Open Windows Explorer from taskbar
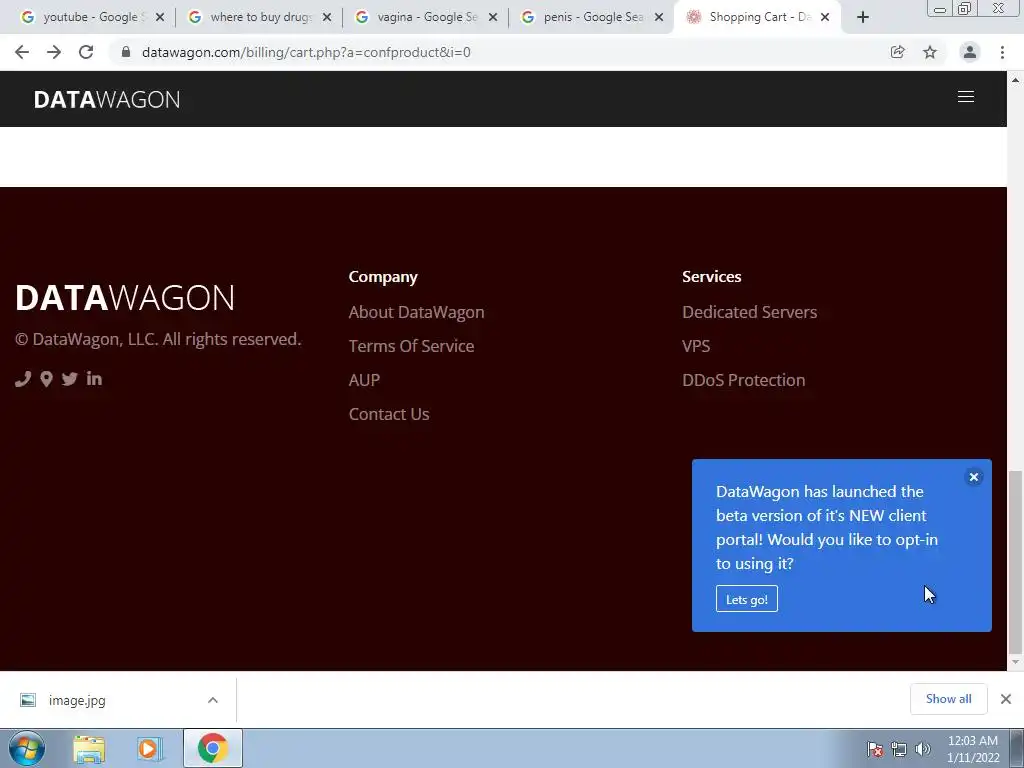This screenshot has width=1024, height=768. [x=89, y=748]
